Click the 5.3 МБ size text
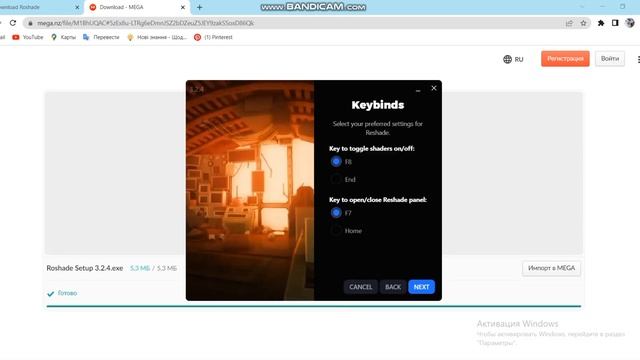 pos(140,268)
